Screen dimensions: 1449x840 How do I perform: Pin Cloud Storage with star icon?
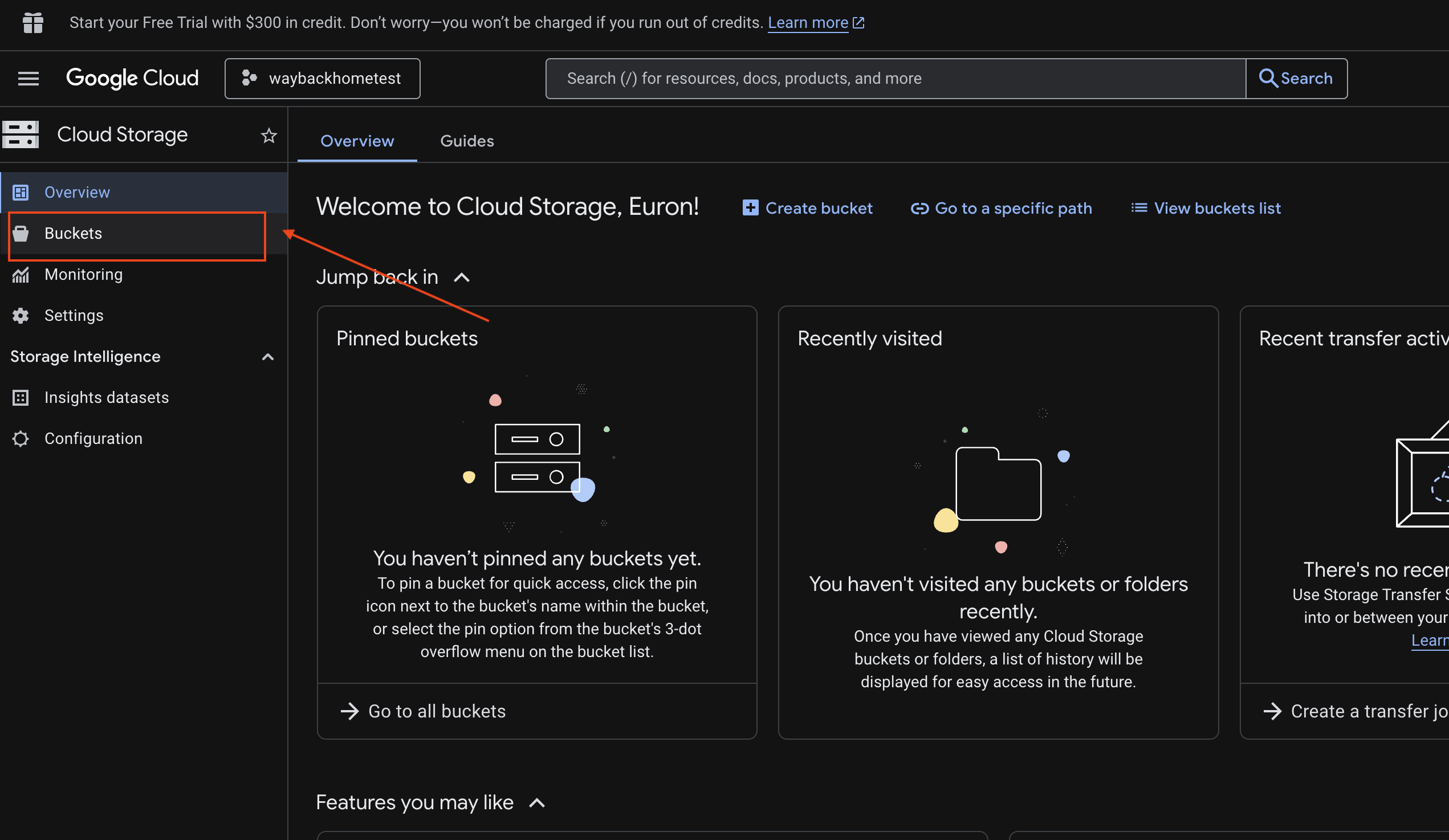[x=268, y=136]
